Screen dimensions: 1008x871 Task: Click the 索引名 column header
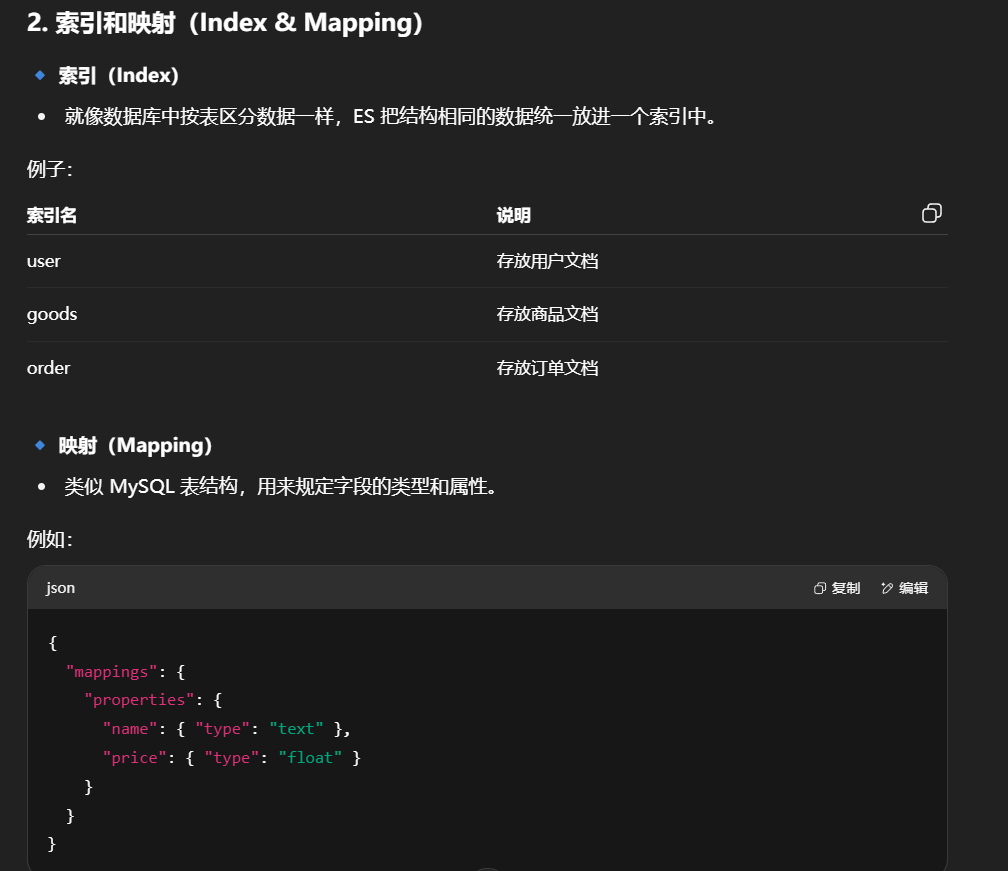pyautogui.click(x=52, y=215)
